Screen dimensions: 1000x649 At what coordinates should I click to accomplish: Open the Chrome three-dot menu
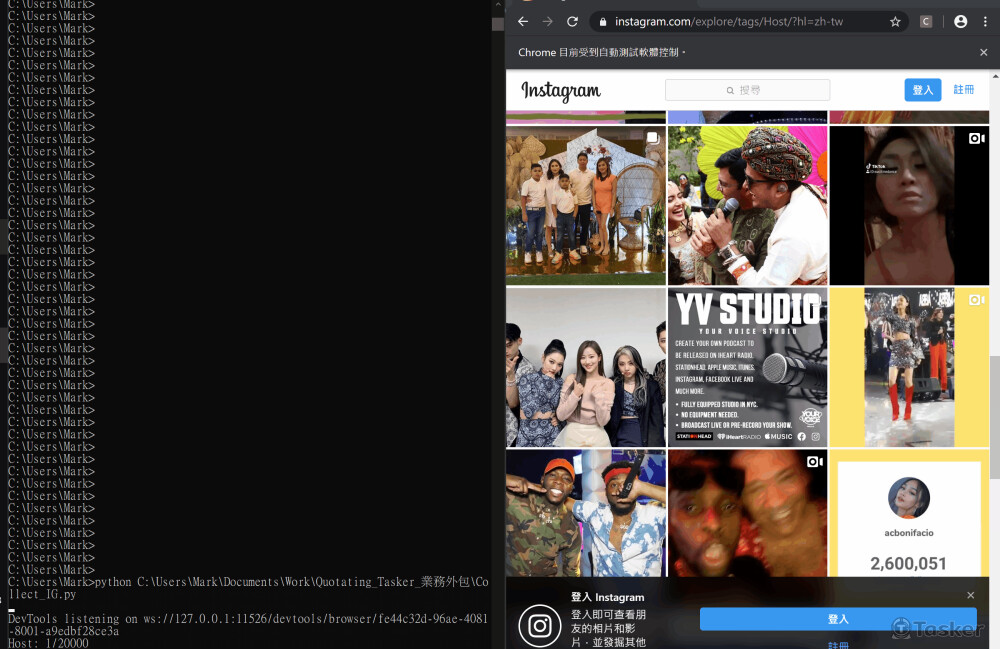pos(985,22)
